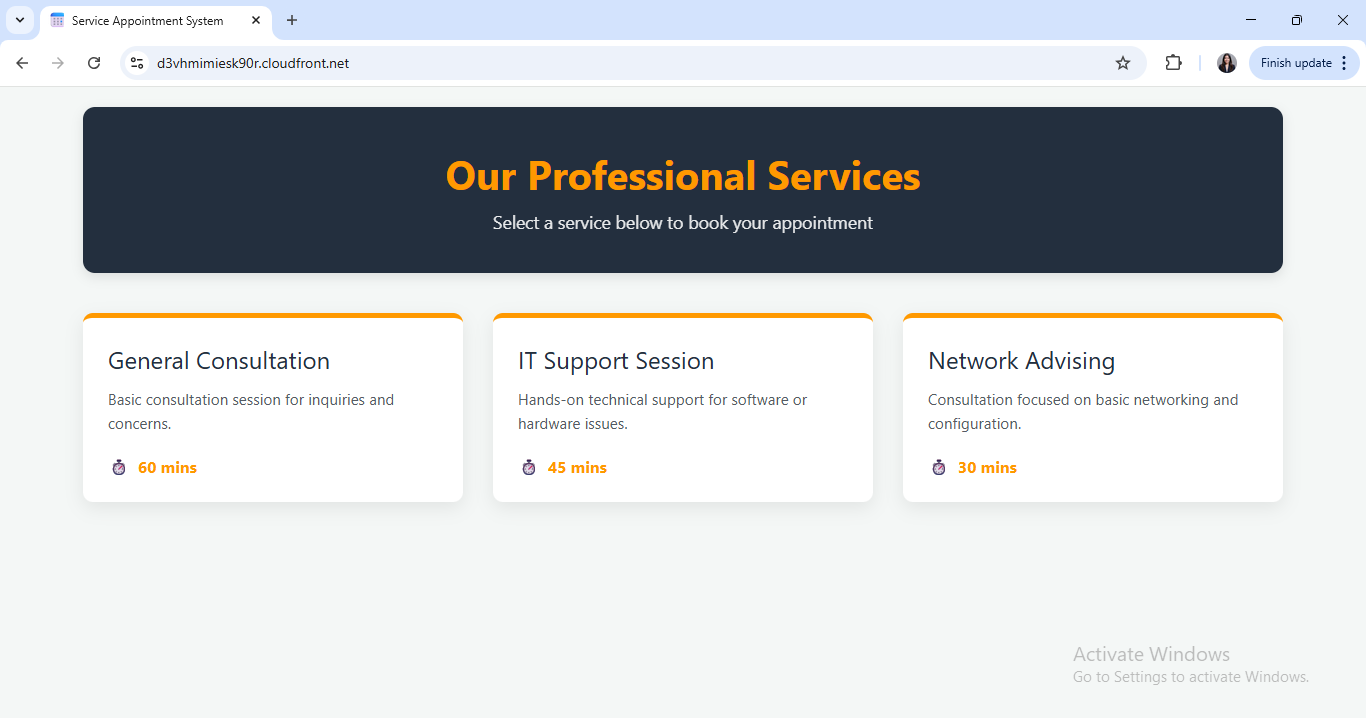Expand the tab search dropdown arrow
Image resolution: width=1366 pixels, height=718 pixels.
tap(19, 20)
